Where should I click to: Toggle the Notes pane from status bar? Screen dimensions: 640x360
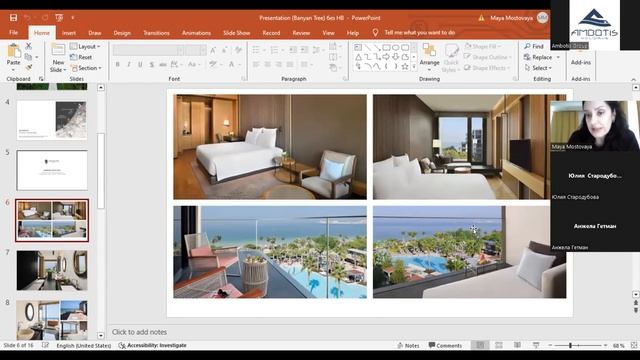coord(408,345)
